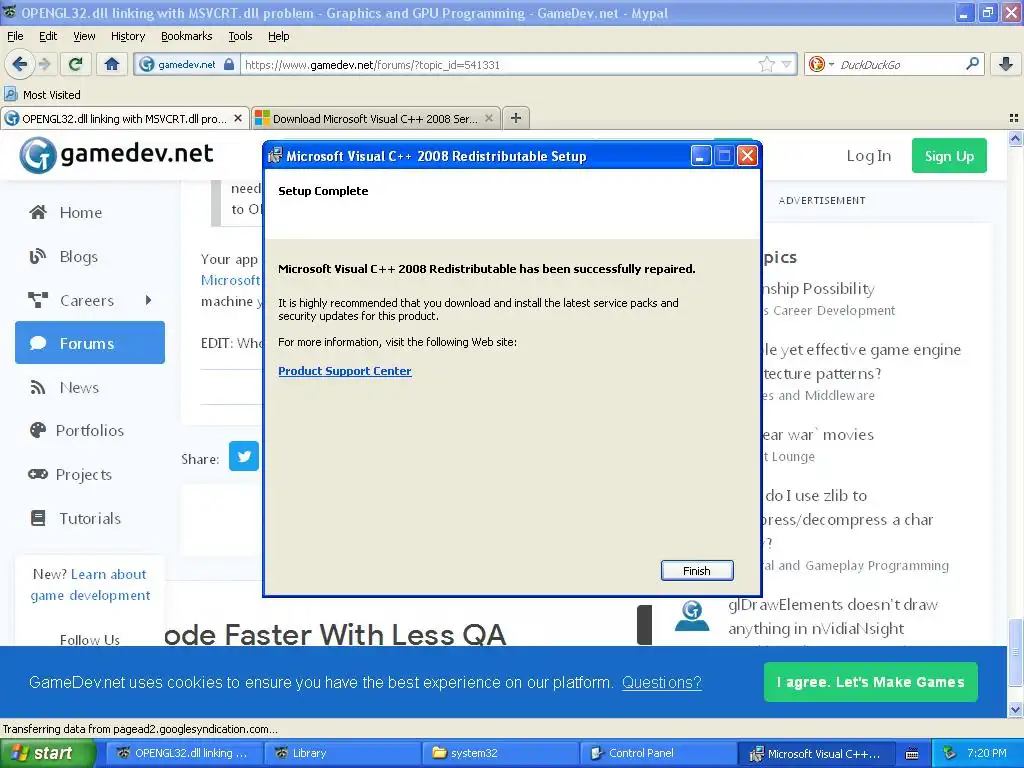Open the Windows start button
Image resolution: width=1024 pixels, height=768 pixels.
pos(47,754)
